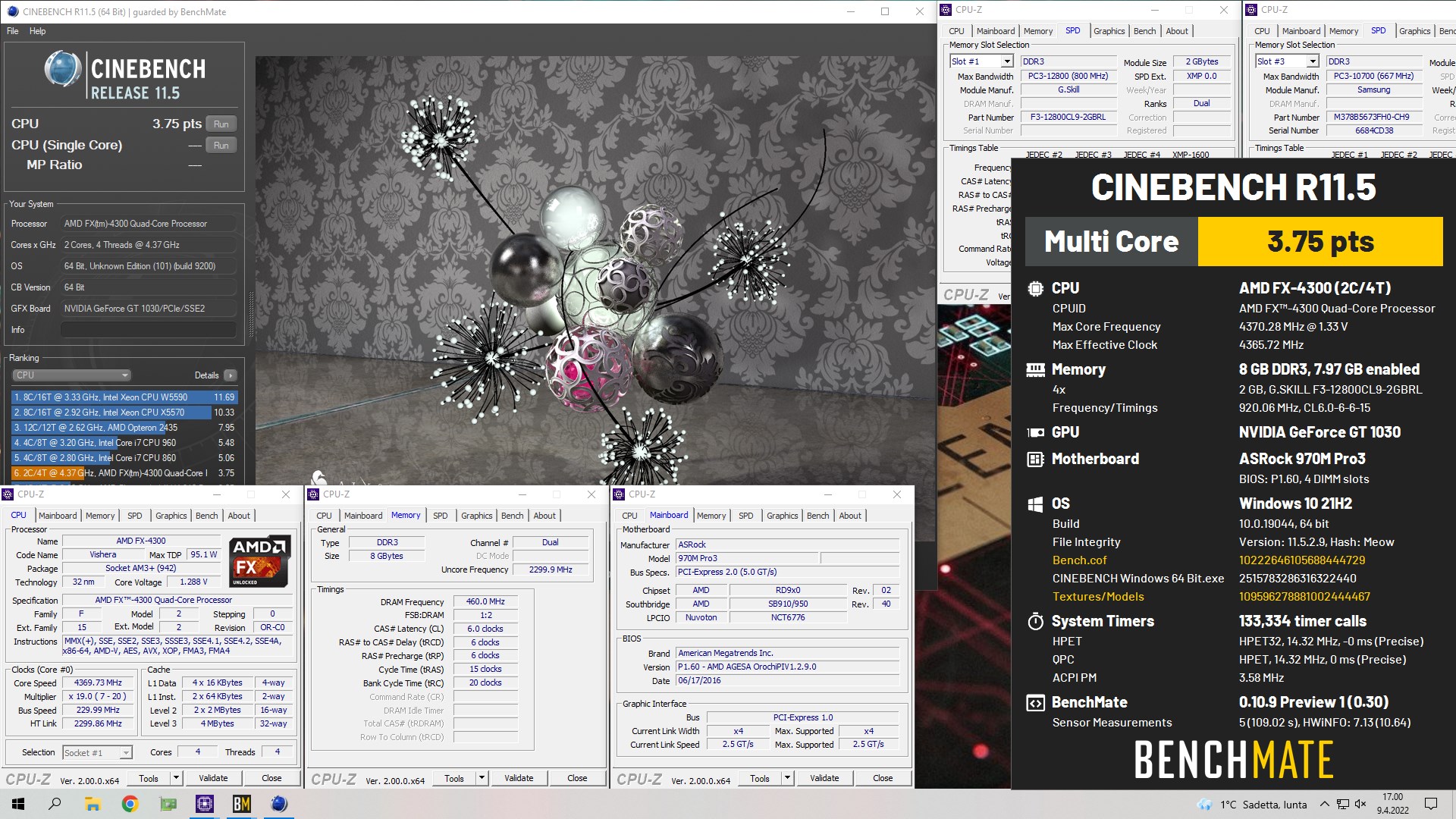Screen dimensions: 1456x819
Task: Click the System Timers stopwatch icon
Action: [x=1035, y=622]
